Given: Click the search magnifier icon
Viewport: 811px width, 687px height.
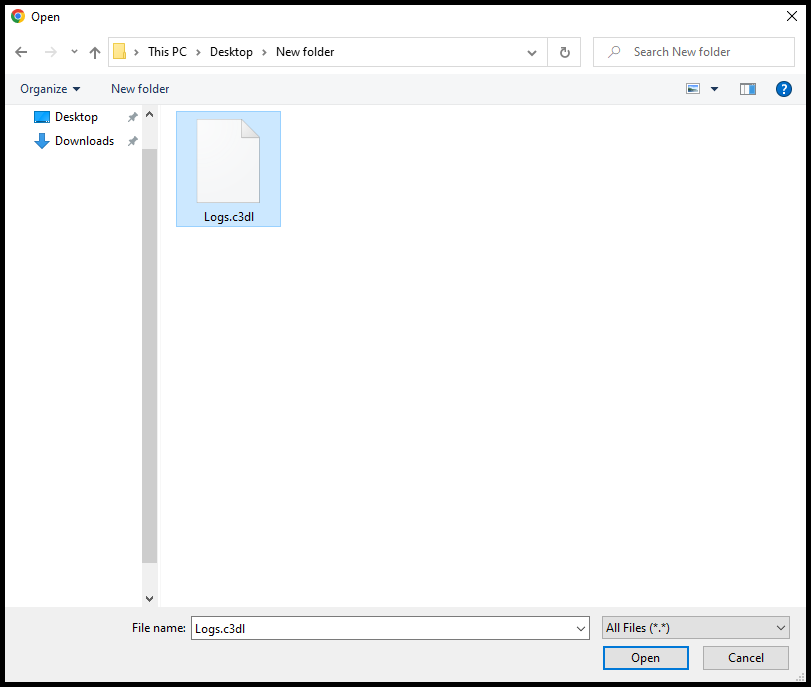Looking at the screenshot, I should (x=614, y=52).
